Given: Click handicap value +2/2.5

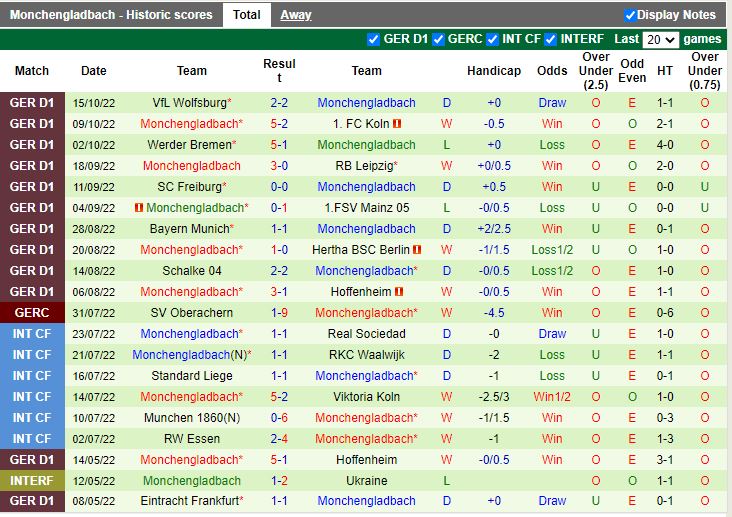Looking at the screenshot, I should pyautogui.click(x=494, y=229).
